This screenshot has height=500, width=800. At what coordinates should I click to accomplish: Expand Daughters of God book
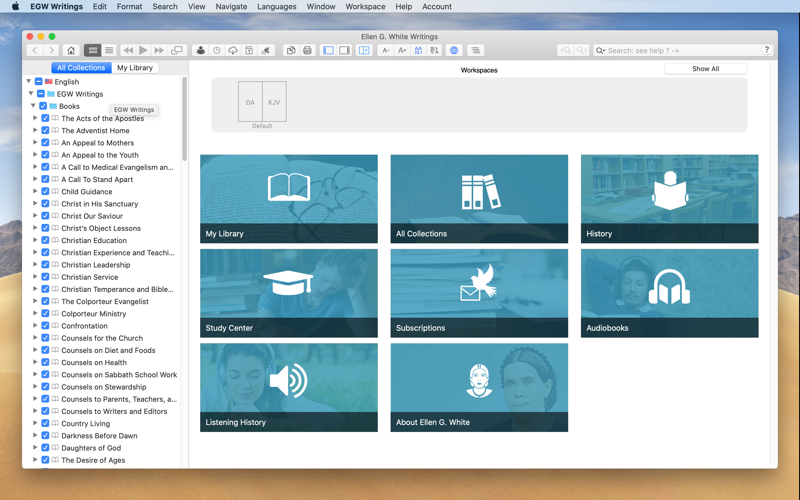pos(35,447)
